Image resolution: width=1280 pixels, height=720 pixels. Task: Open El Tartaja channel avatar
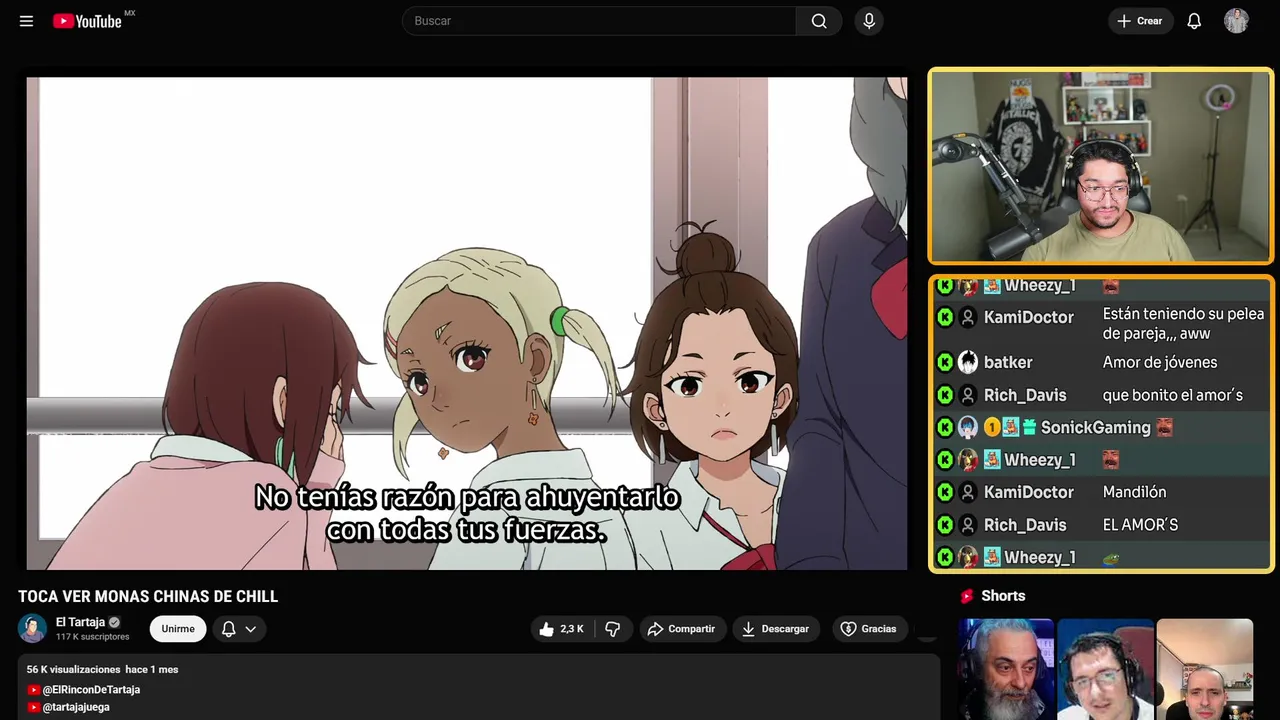(x=33, y=628)
